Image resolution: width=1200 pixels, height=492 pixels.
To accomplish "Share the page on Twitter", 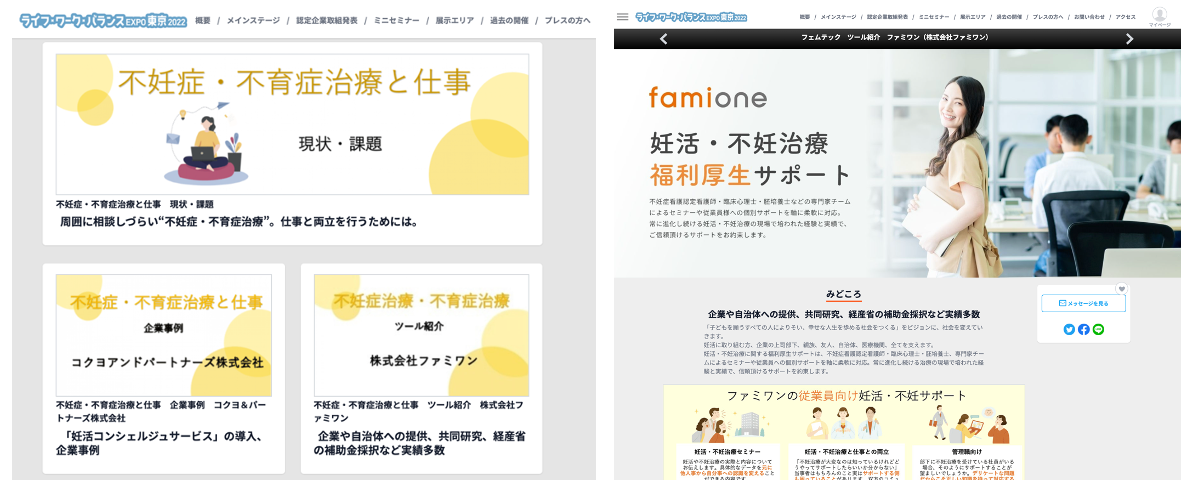I will pyautogui.click(x=1069, y=329).
